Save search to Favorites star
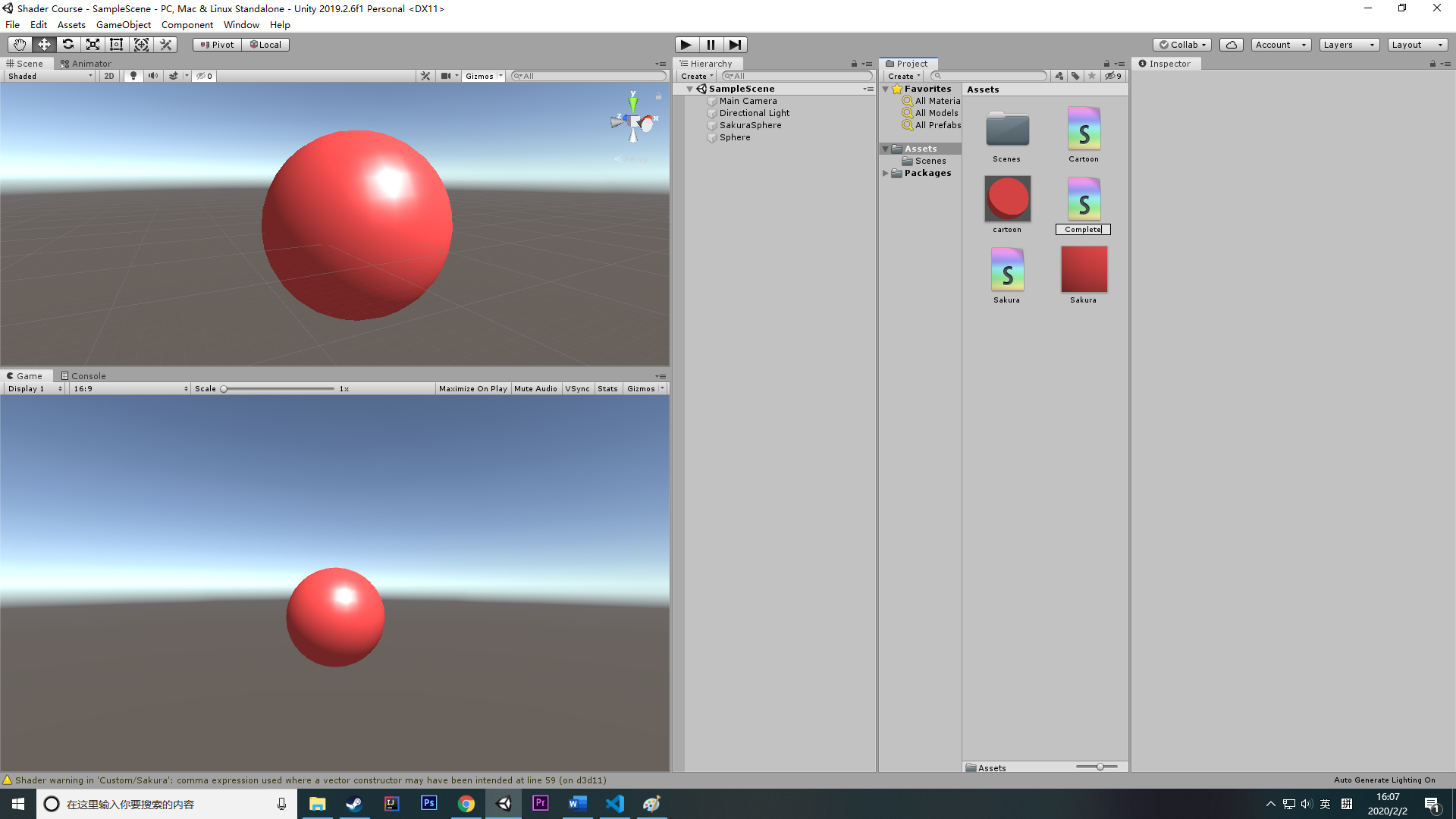 [1092, 76]
